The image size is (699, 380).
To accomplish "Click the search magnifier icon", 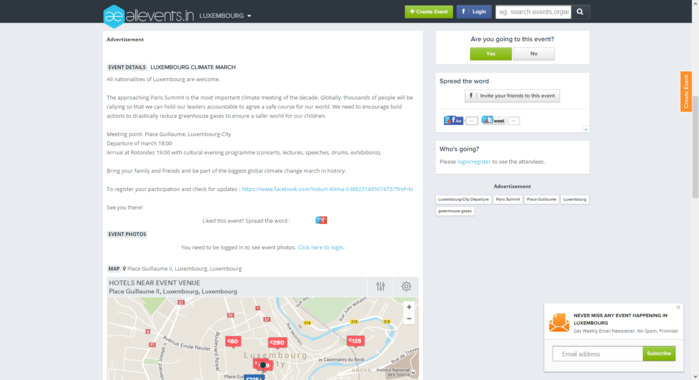I will pyautogui.click(x=580, y=12).
